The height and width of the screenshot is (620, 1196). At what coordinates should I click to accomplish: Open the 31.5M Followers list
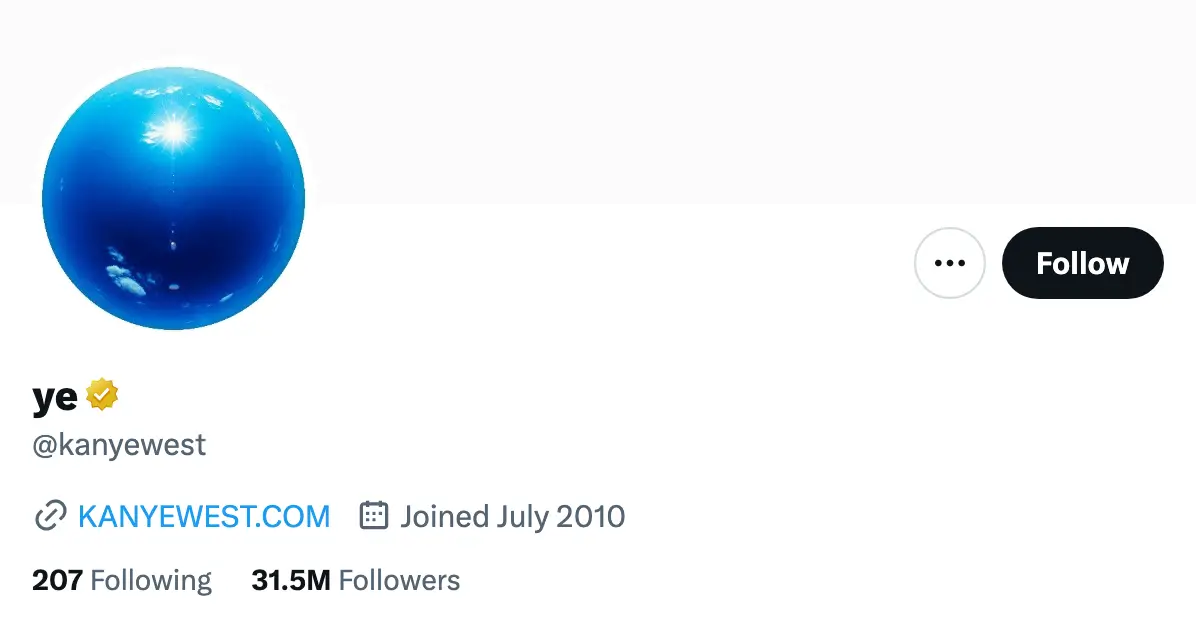tap(356, 580)
